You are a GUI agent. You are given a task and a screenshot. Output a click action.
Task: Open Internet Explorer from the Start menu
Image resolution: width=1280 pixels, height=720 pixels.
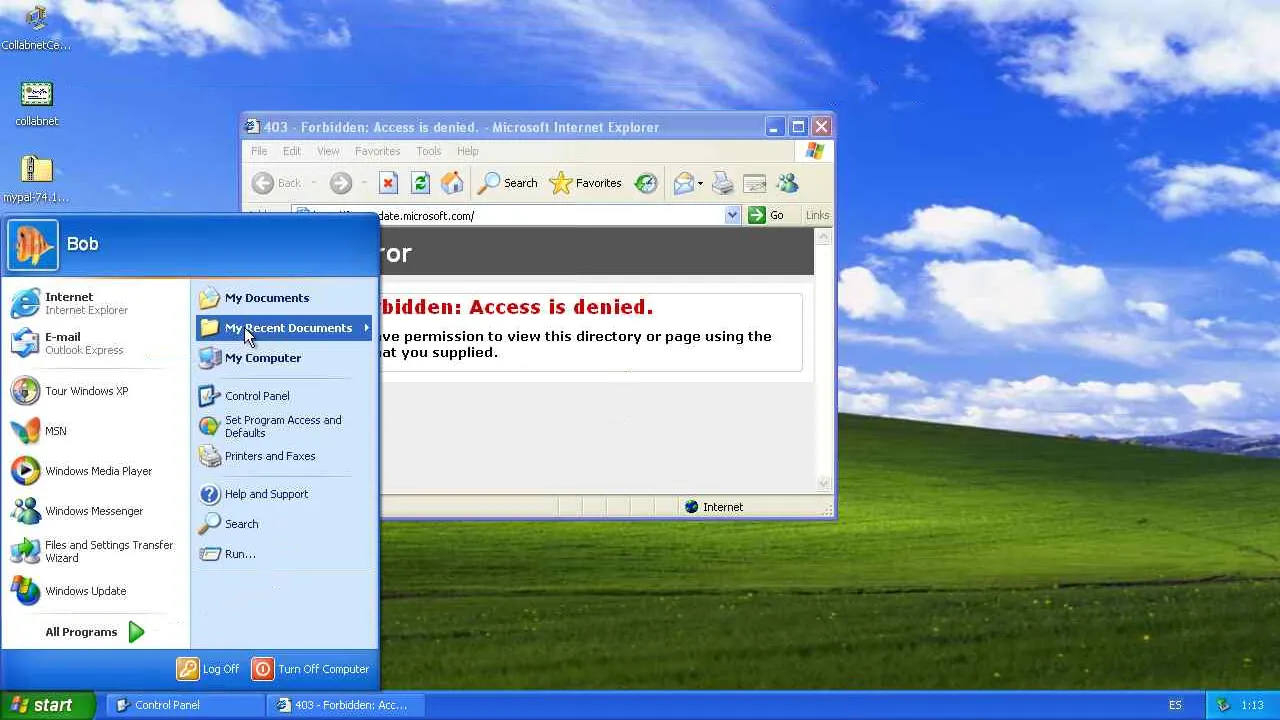(x=96, y=303)
